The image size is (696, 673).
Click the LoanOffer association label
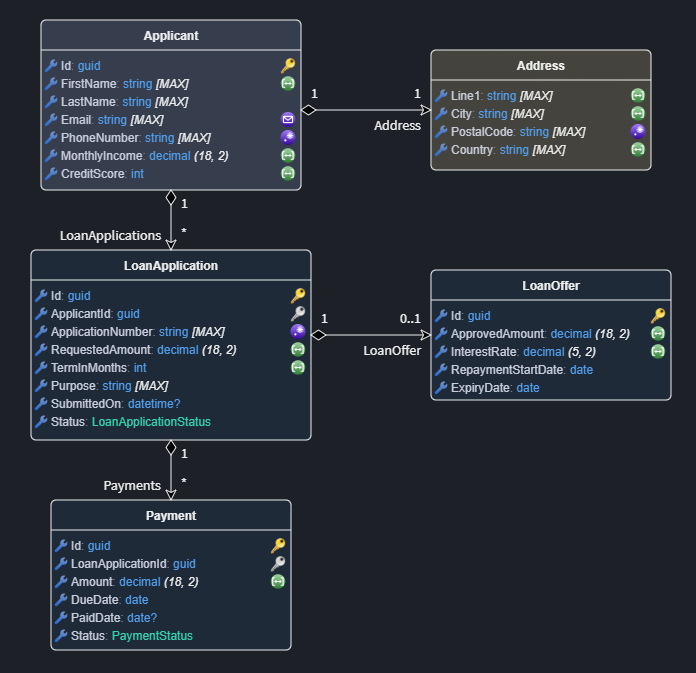pyautogui.click(x=392, y=351)
